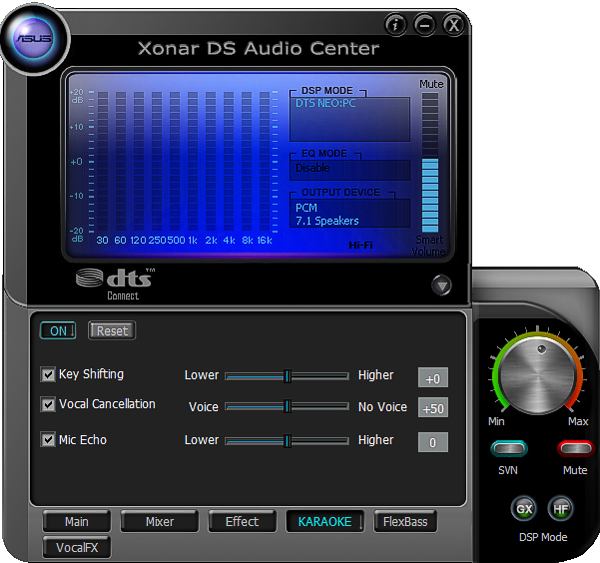Image resolution: width=600 pixels, height=563 pixels.
Task: Click the Vocal Cancellation slider handle
Action: click(287, 407)
